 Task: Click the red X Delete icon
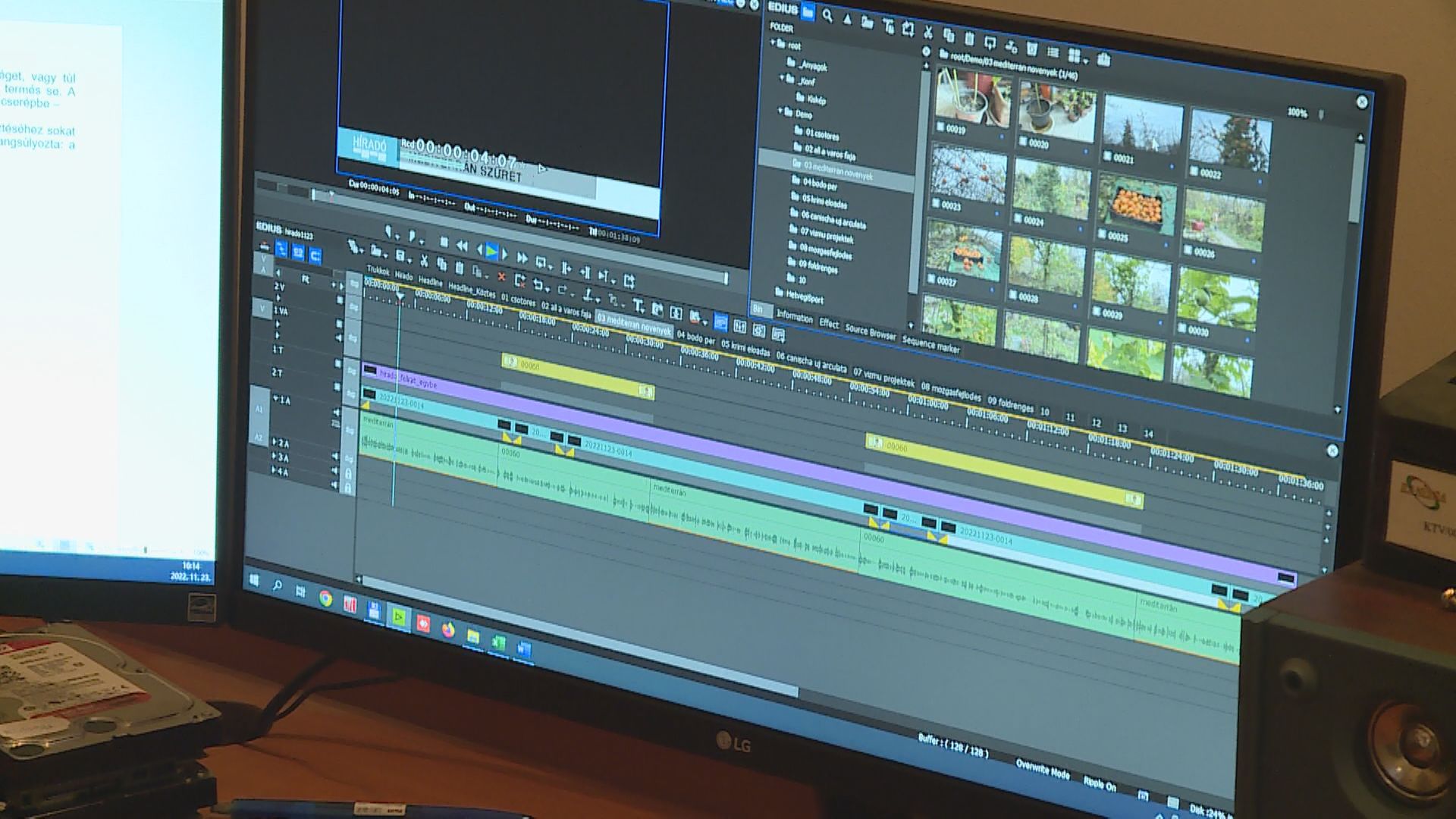pos(501,277)
